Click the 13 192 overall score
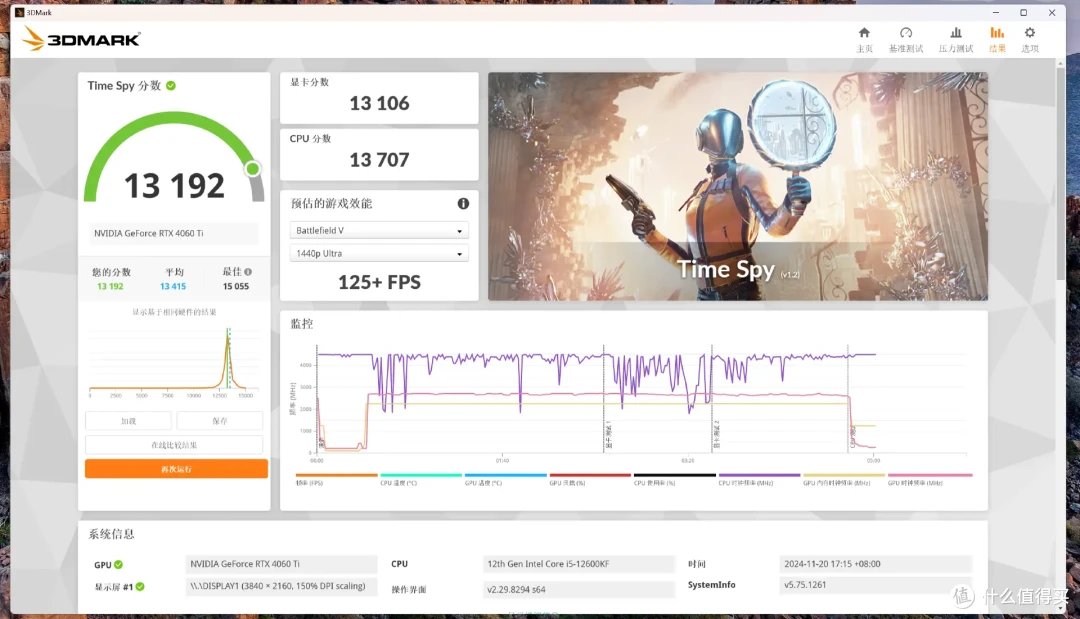The width and height of the screenshot is (1080, 619). pos(174,186)
